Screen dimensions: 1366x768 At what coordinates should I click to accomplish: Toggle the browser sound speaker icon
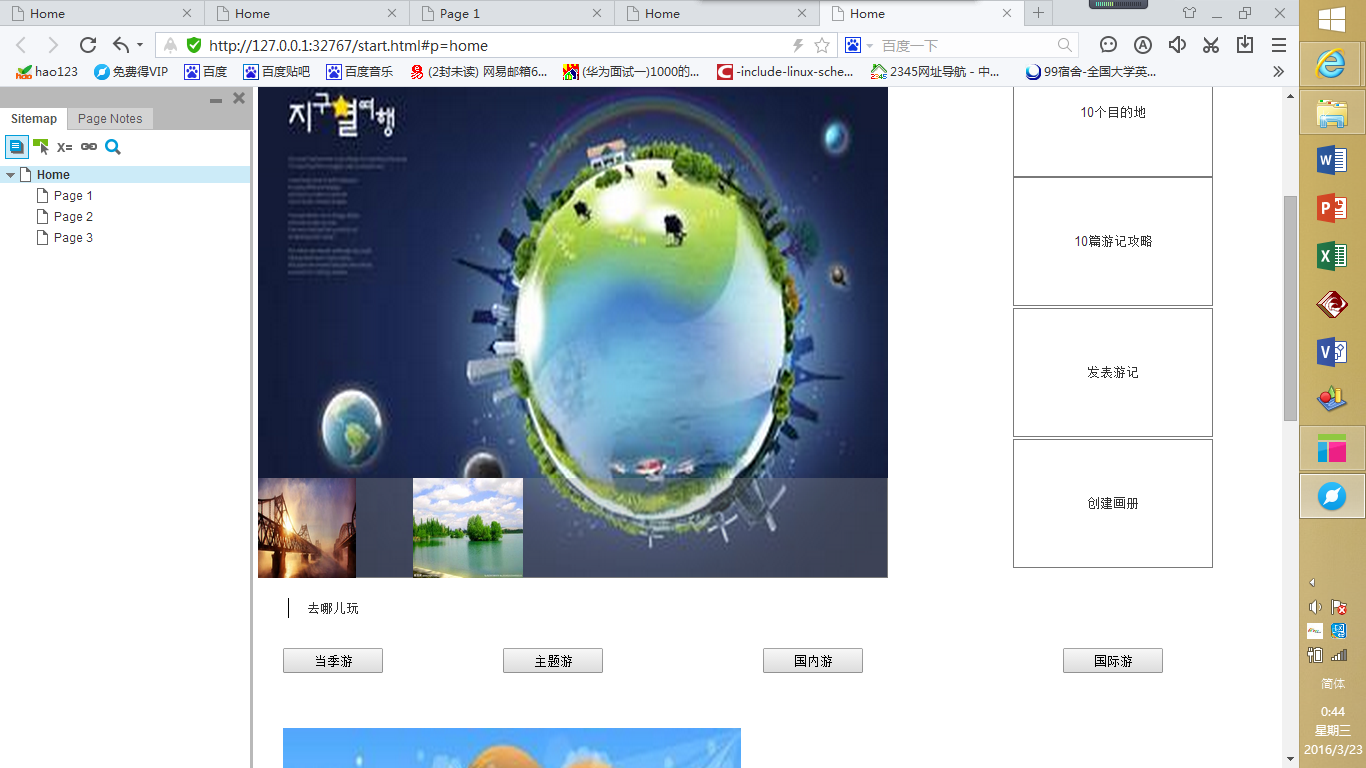pyautogui.click(x=1177, y=45)
